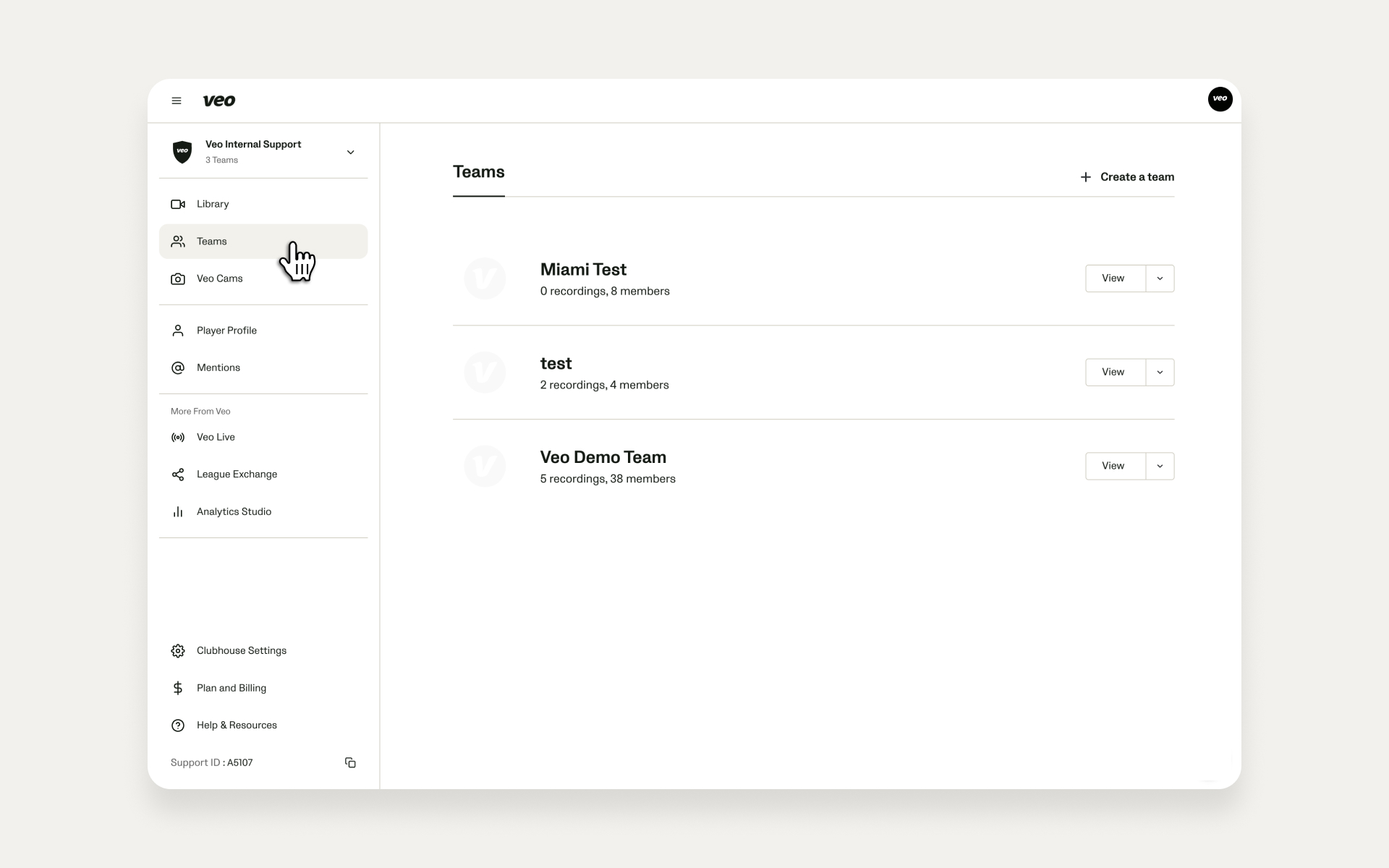Click the Veo Live broadcast icon
The height and width of the screenshot is (868, 1389).
point(177,437)
